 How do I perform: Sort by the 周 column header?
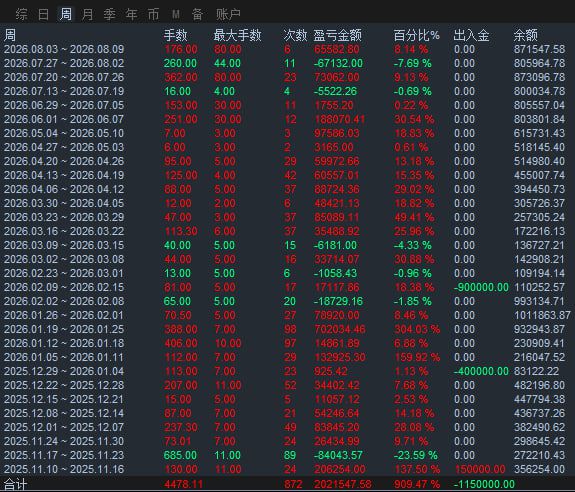tap(10, 35)
